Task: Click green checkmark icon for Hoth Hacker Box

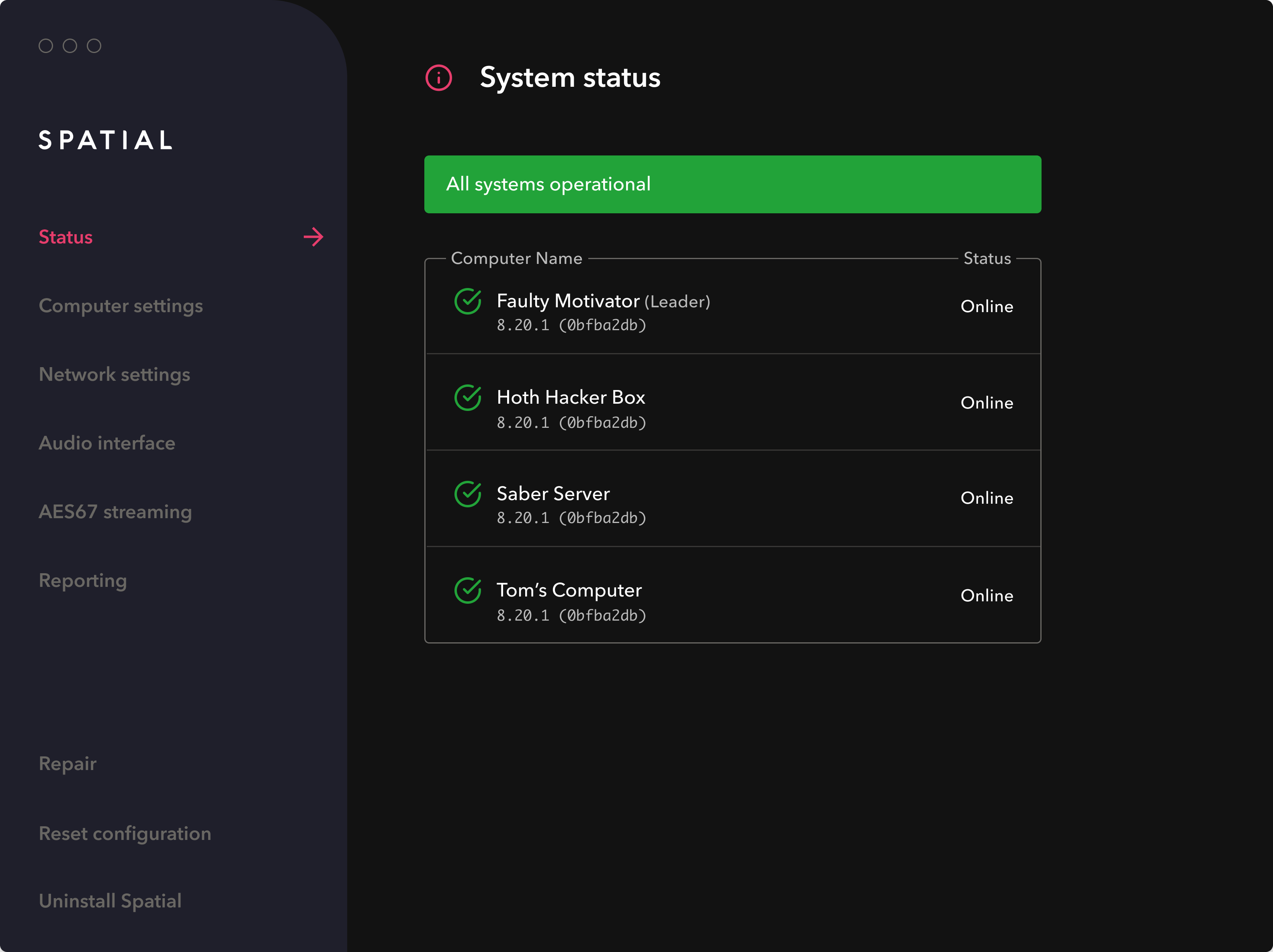Action: pyautogui.click(x=468, y=398)
